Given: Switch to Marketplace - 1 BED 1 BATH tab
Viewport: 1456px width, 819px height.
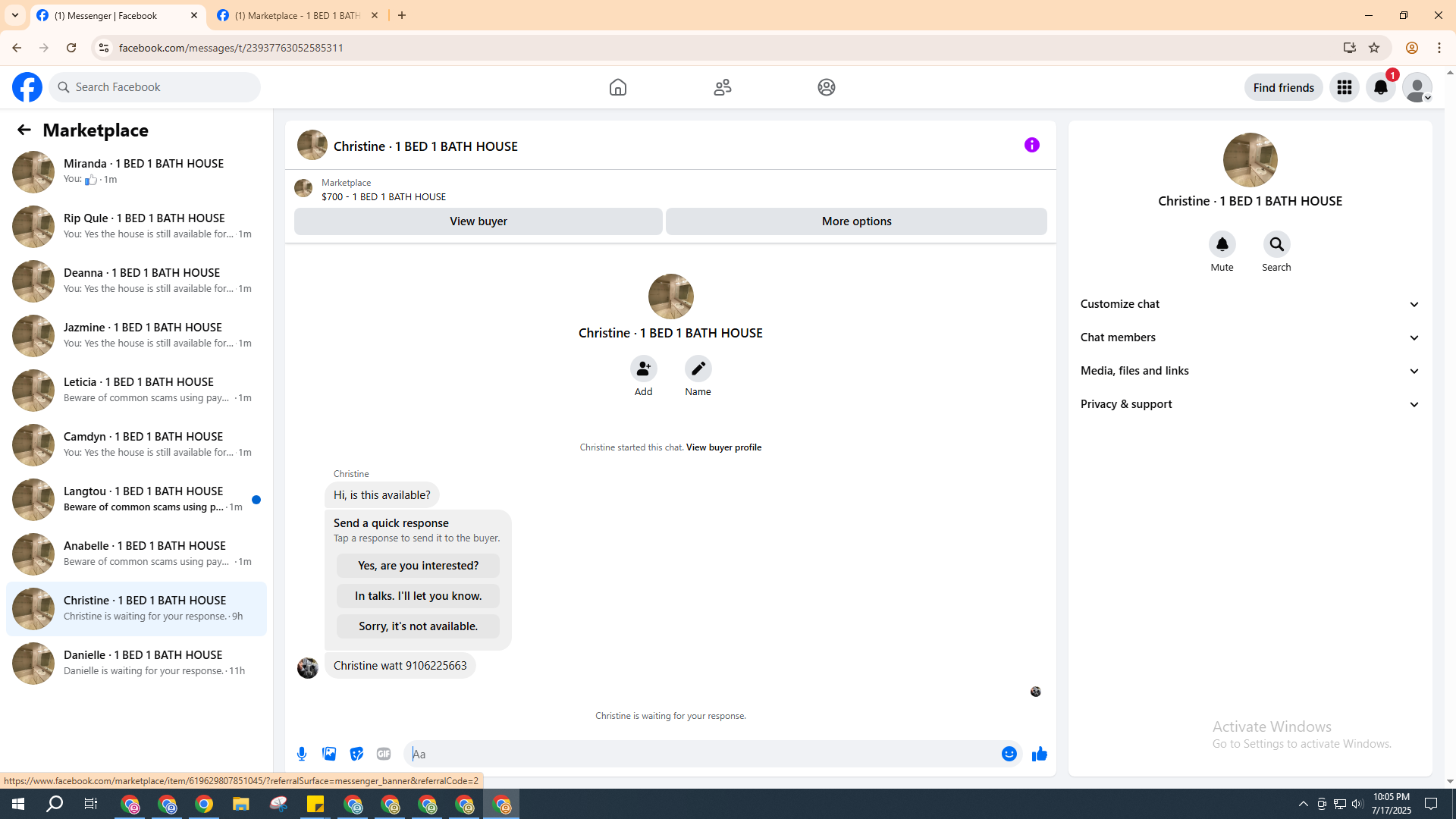Looking at the screenshot, I should tap(298, 15).
